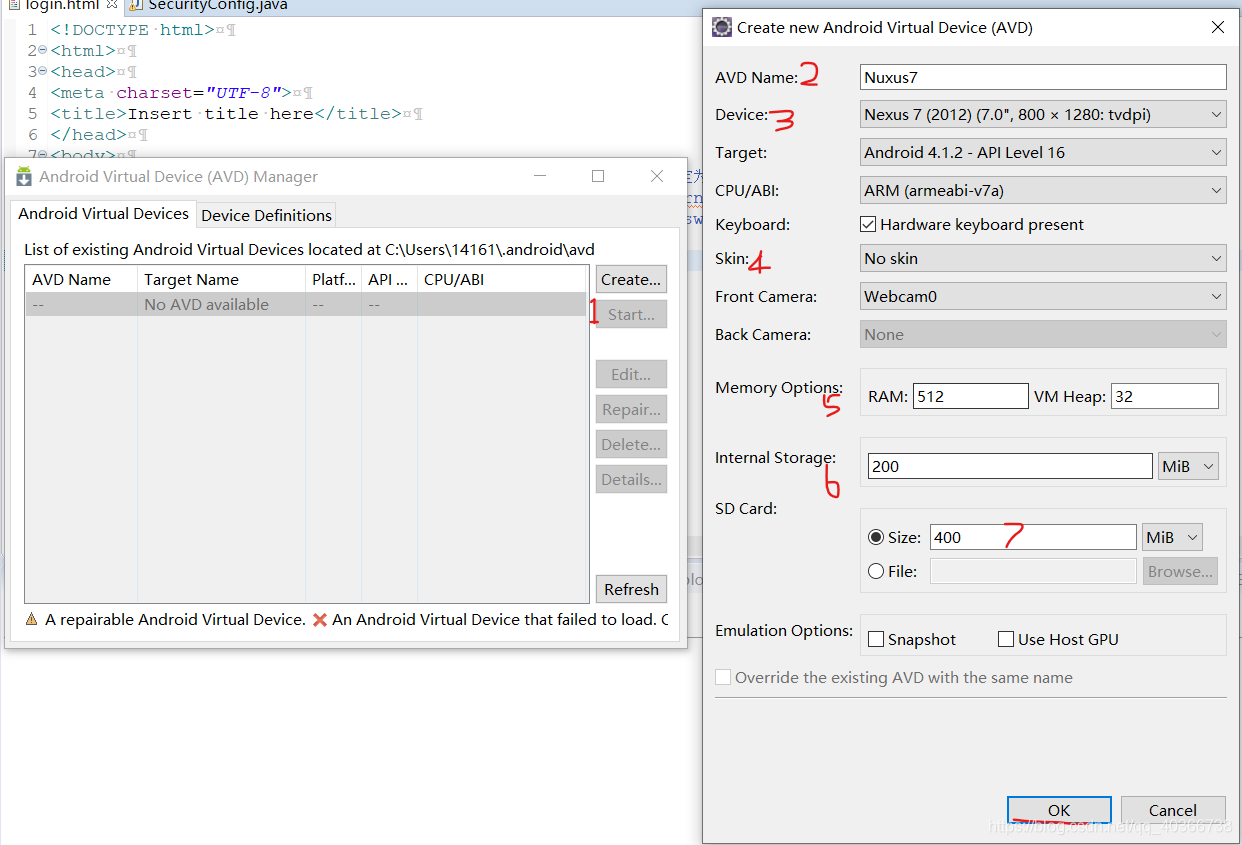Click the Create new AVD dialog title icon
1242x845 pixels.
[722, 27]
